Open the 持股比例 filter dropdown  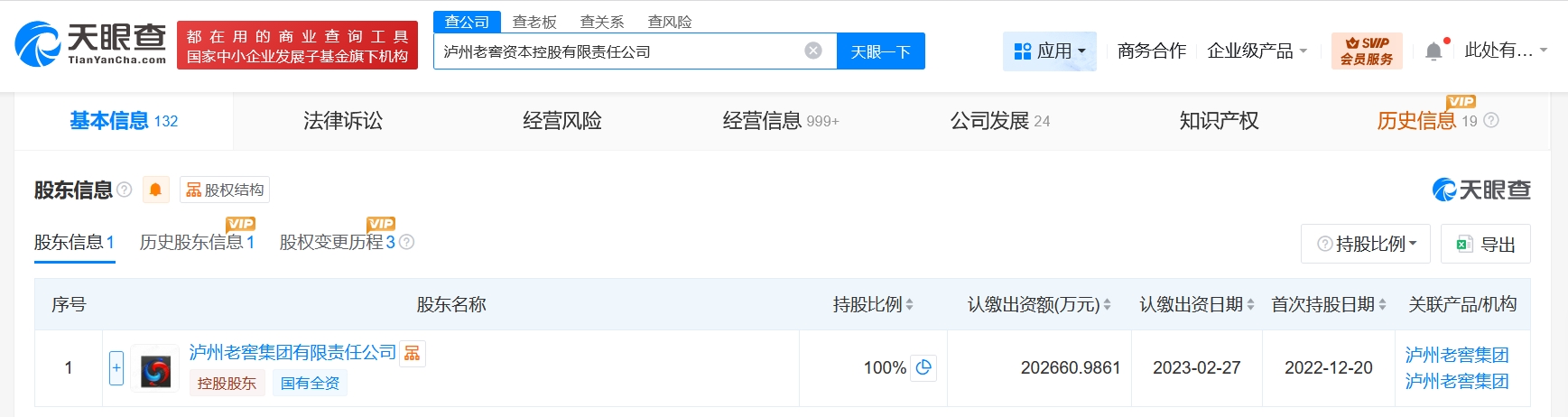tap(1366, 244)
